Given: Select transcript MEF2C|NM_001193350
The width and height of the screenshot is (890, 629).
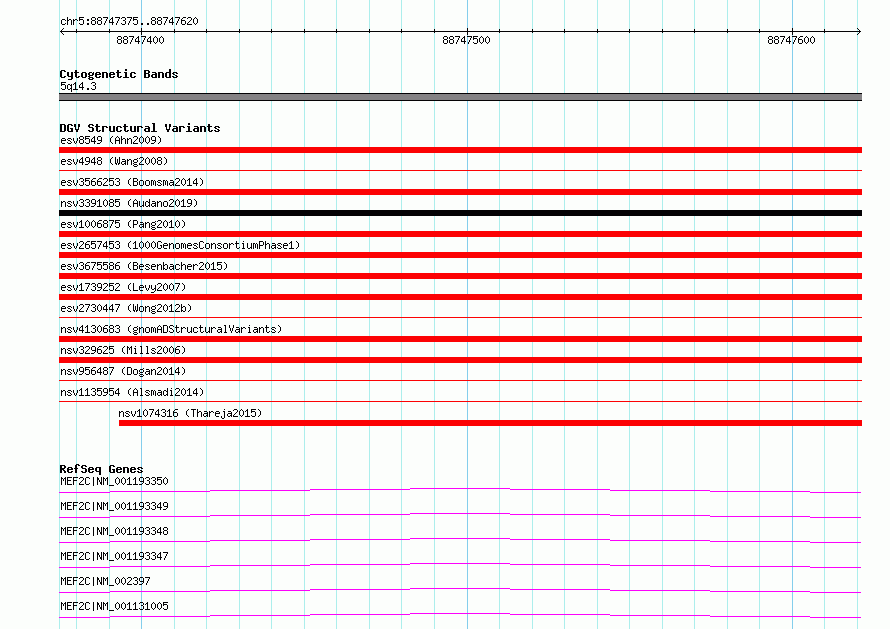Looking at the screenshot, I should 114,481.
